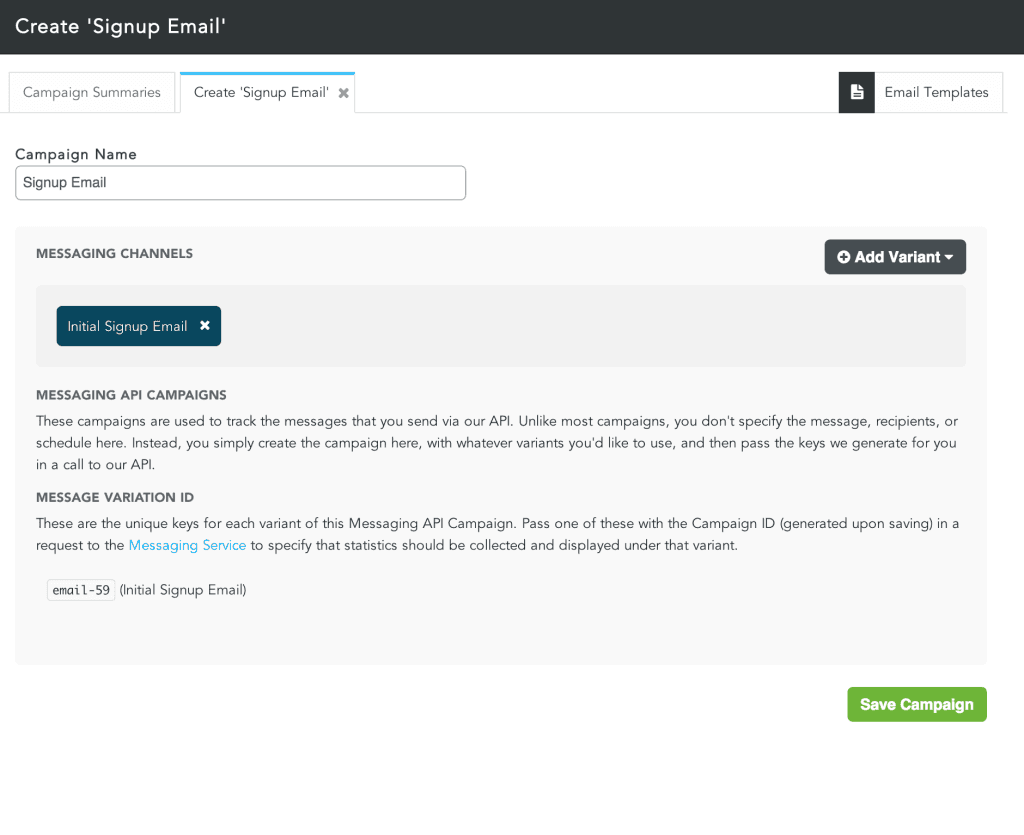Click the document icon beside Email Templates
Screen dimensions: 1024x835
[857, 92]
